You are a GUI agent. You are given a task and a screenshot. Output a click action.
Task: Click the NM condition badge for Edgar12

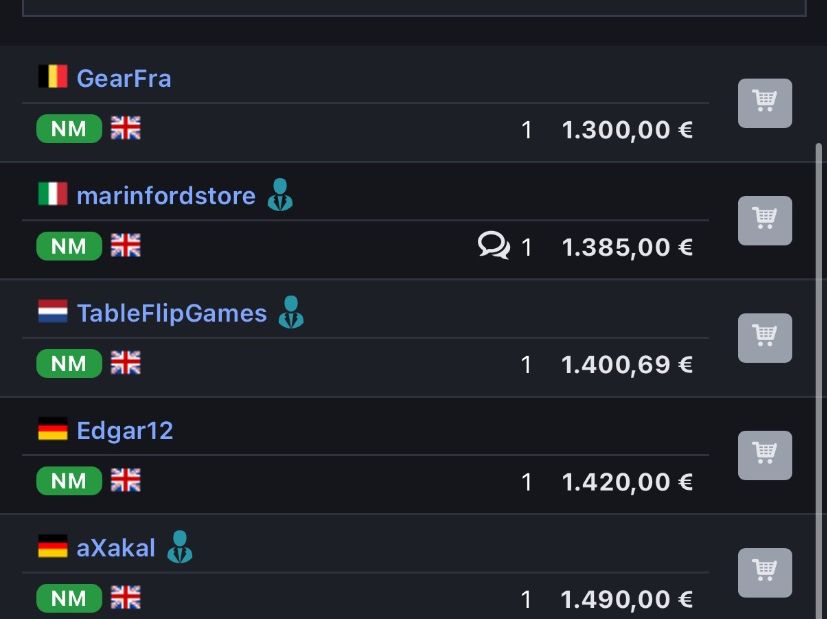69,481
